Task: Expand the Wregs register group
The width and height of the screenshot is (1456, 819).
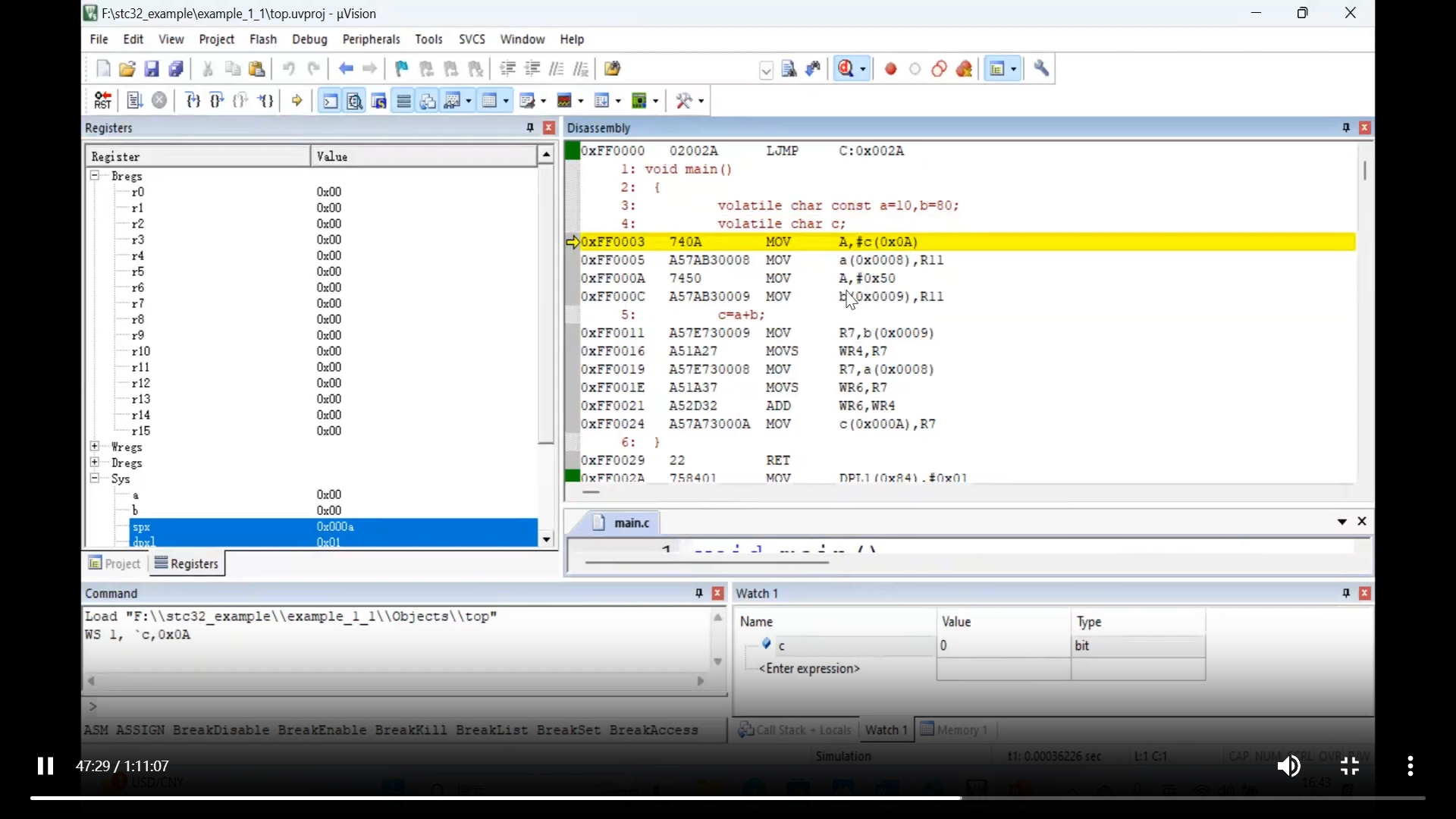Action: pos(95,447)
